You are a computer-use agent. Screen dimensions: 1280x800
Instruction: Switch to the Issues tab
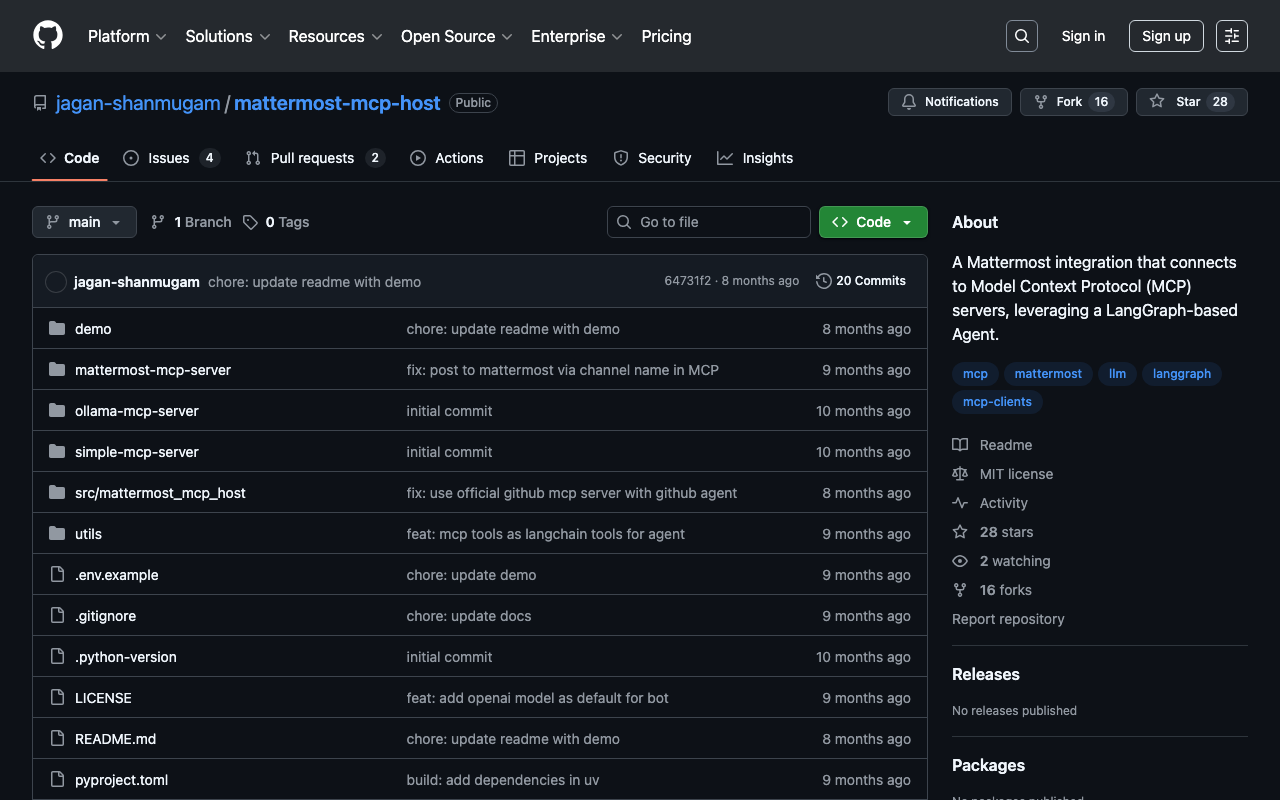169,158
